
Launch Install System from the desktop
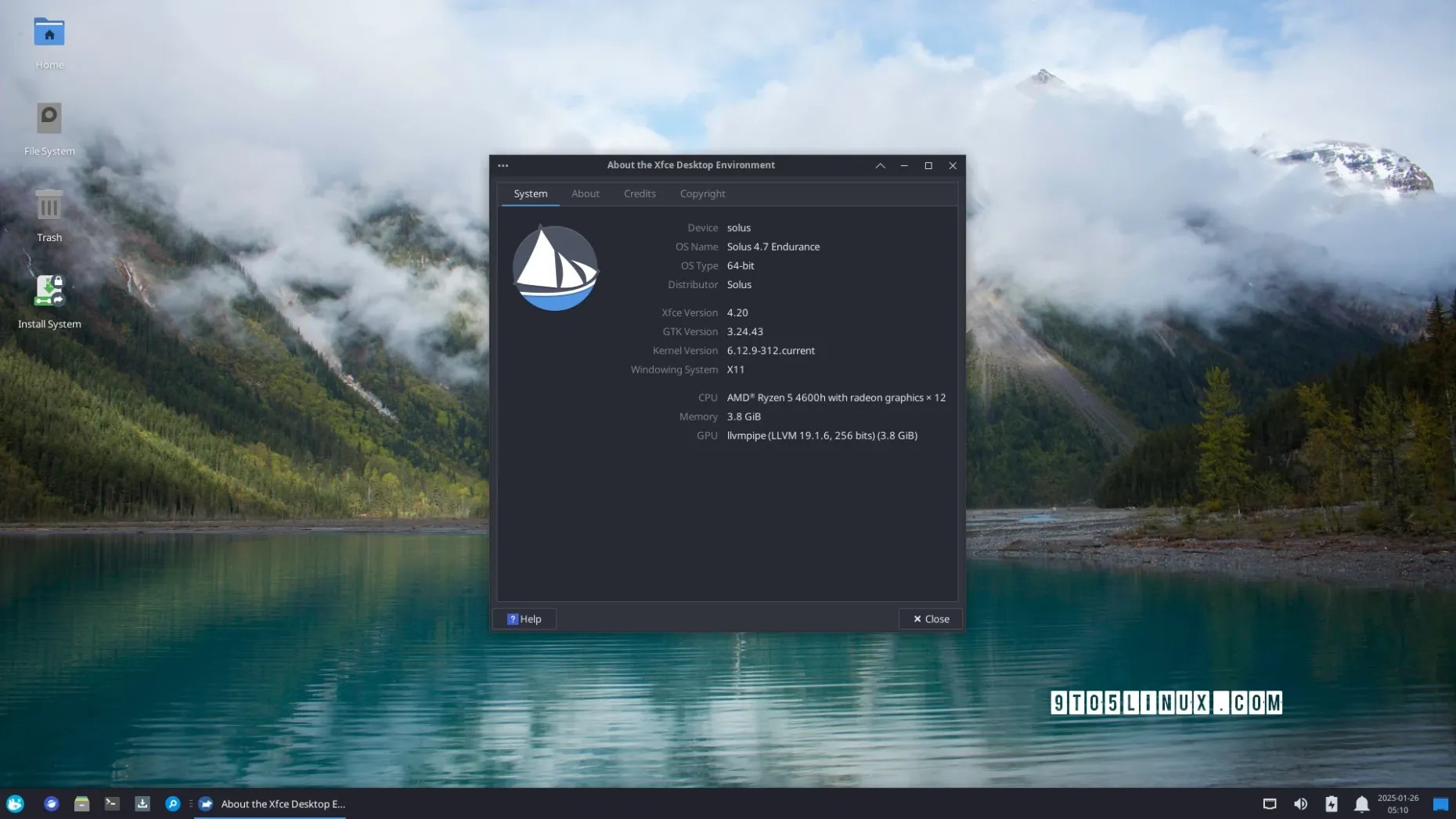tap(49, 290)
